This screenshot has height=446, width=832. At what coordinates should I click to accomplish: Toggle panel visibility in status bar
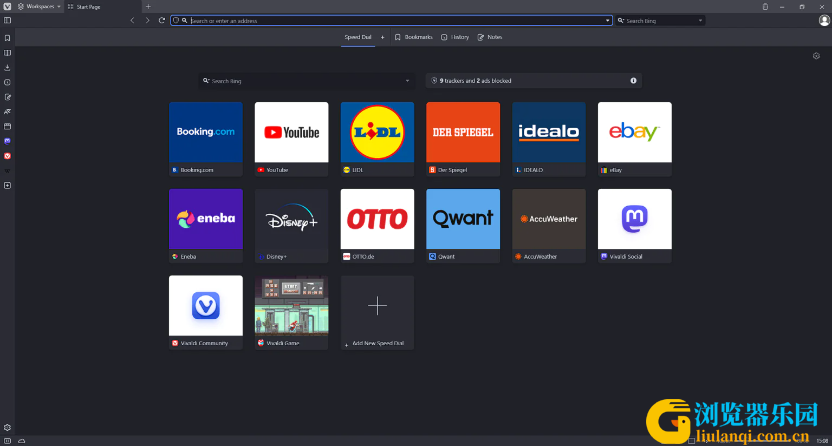click(7, 441)
